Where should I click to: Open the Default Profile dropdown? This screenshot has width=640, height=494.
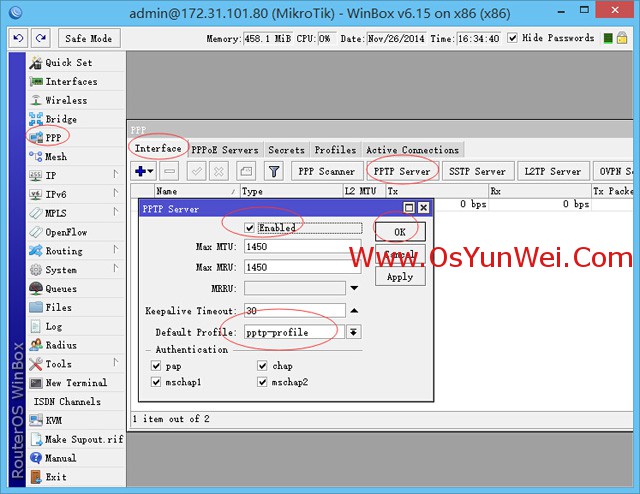click(353, 332)
